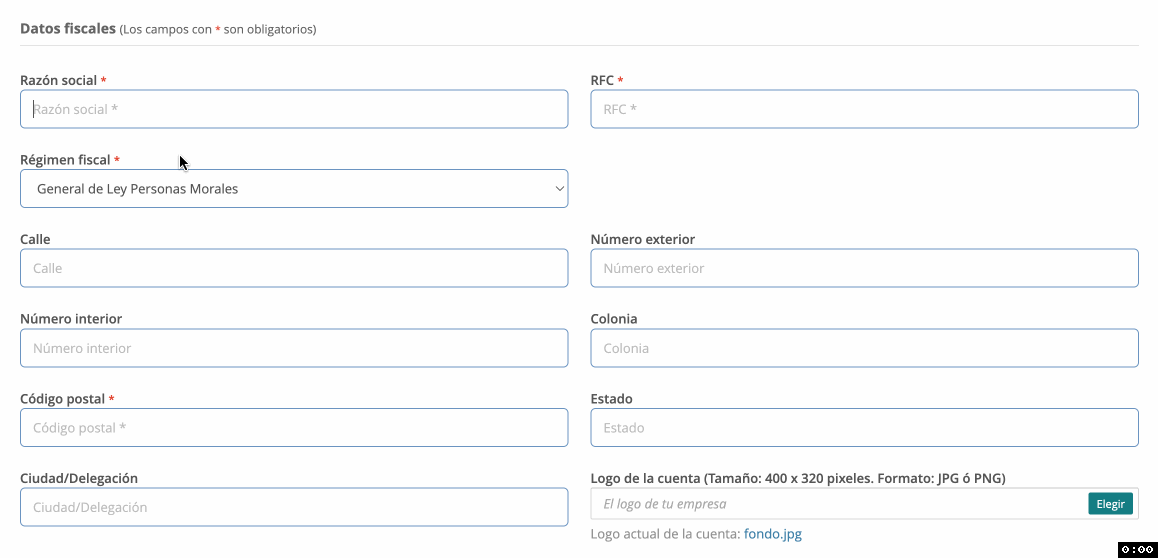Select the Código postal input

[294, 428]
